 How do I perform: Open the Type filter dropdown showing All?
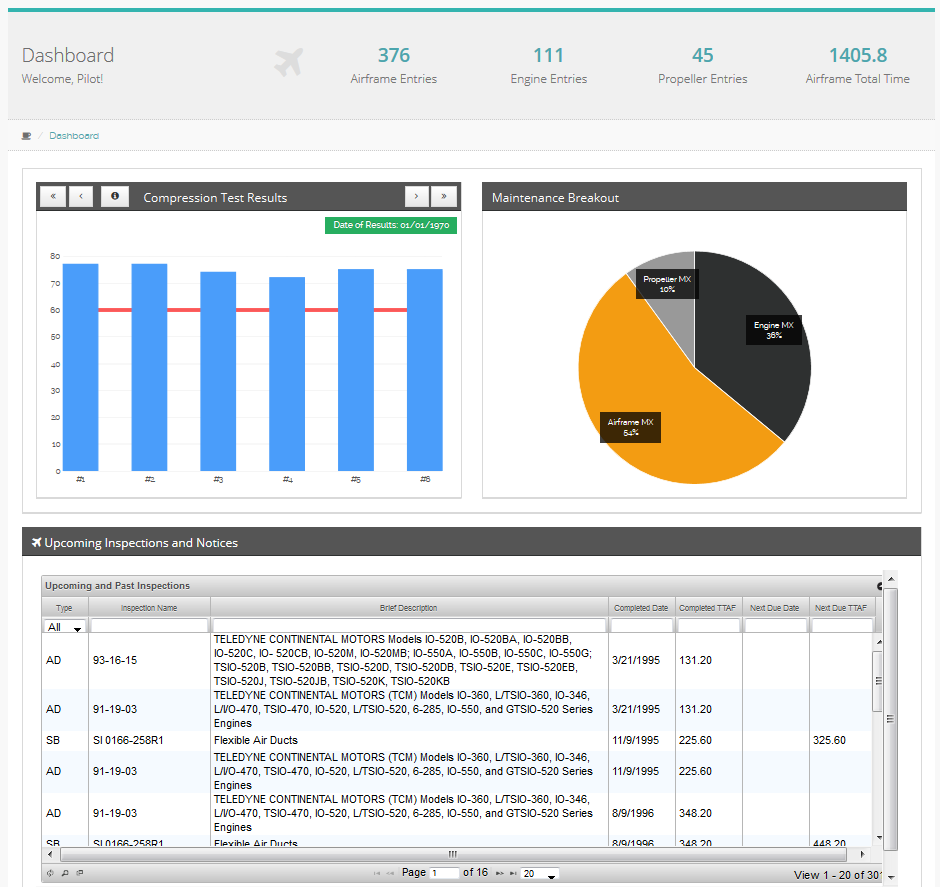click(x=65, y=627)
